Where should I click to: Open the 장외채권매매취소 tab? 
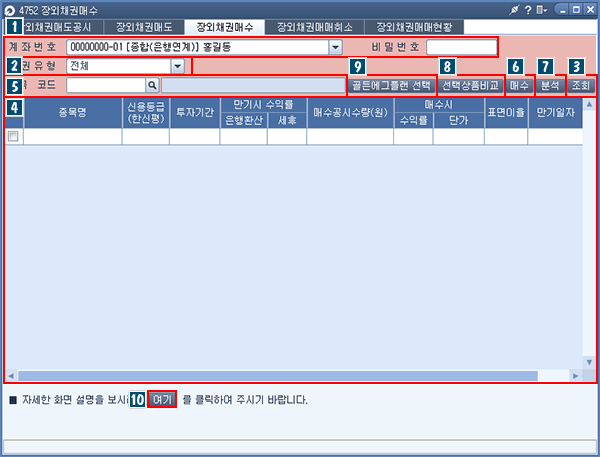pos(315,27)
